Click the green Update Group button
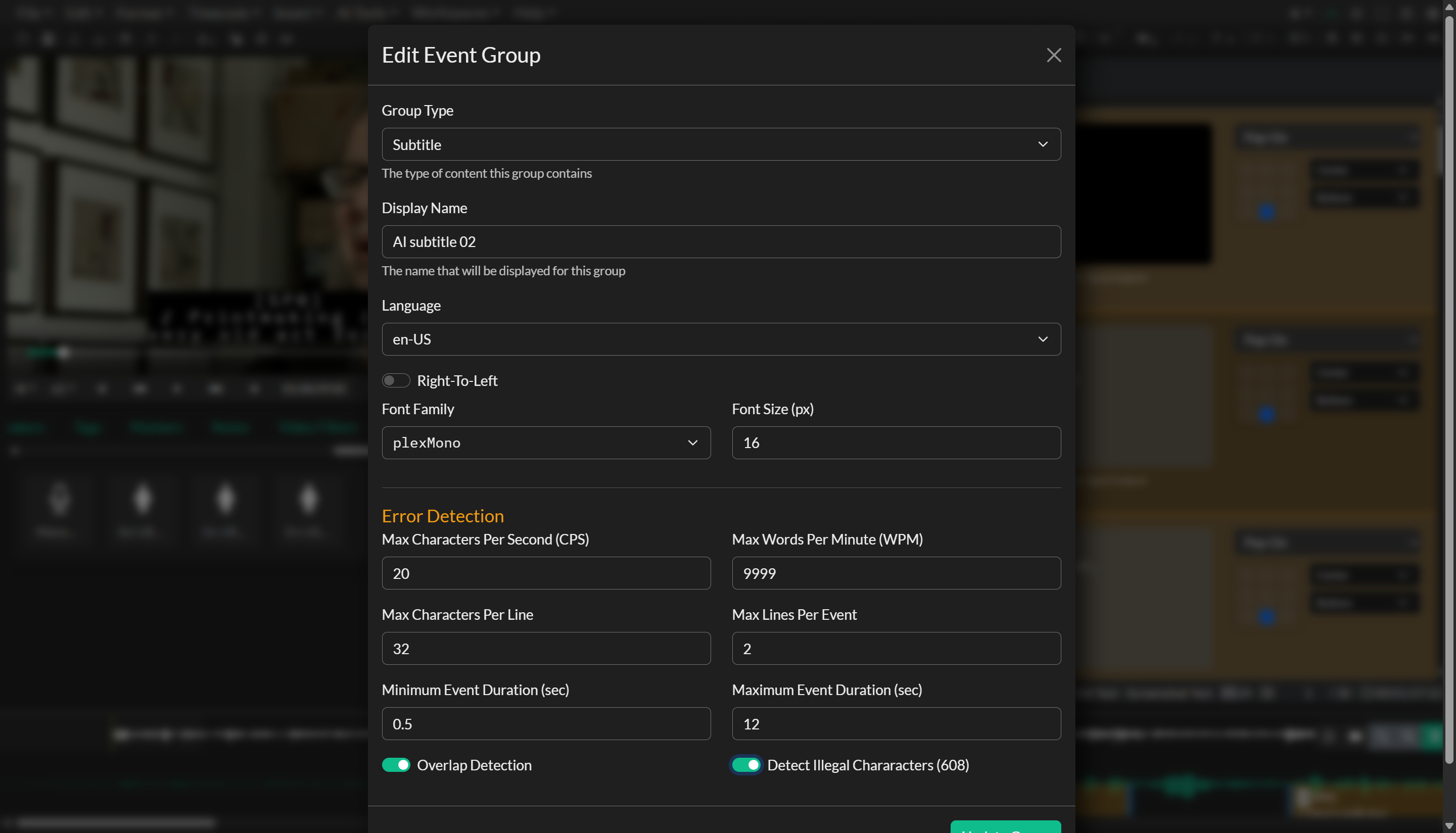 tap(1006, 829)
